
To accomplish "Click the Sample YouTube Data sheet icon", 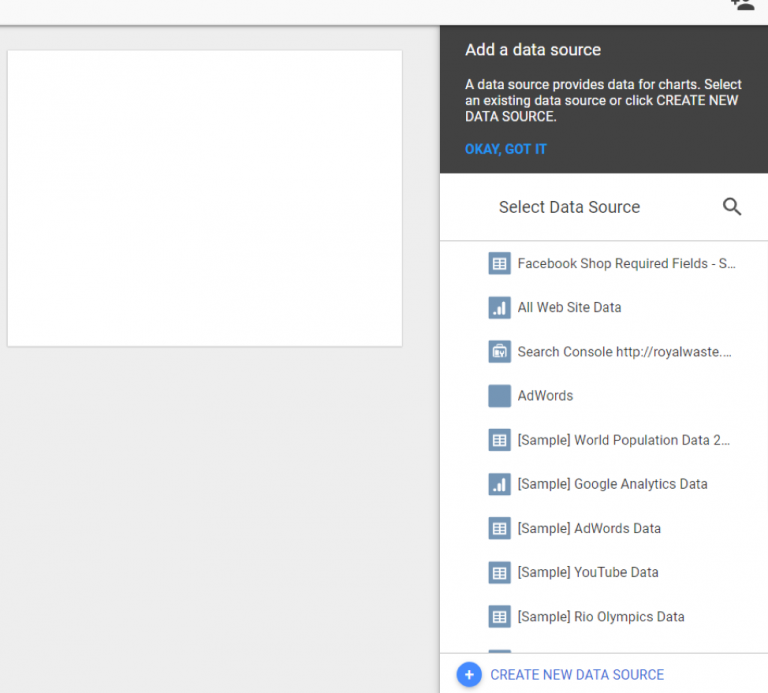I will tap(499, 573).
